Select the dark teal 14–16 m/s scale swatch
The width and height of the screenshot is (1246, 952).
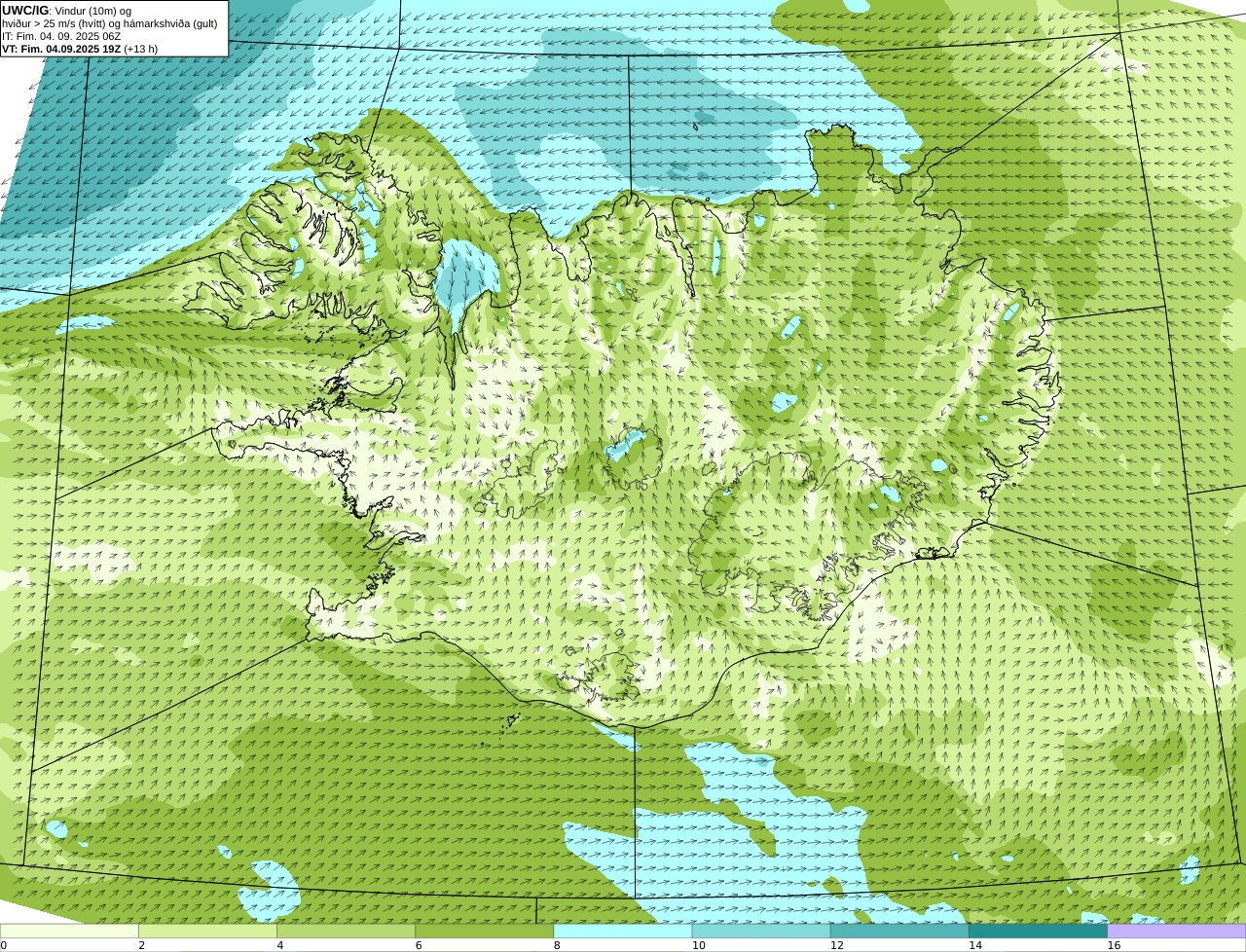tap(1039, 931)
